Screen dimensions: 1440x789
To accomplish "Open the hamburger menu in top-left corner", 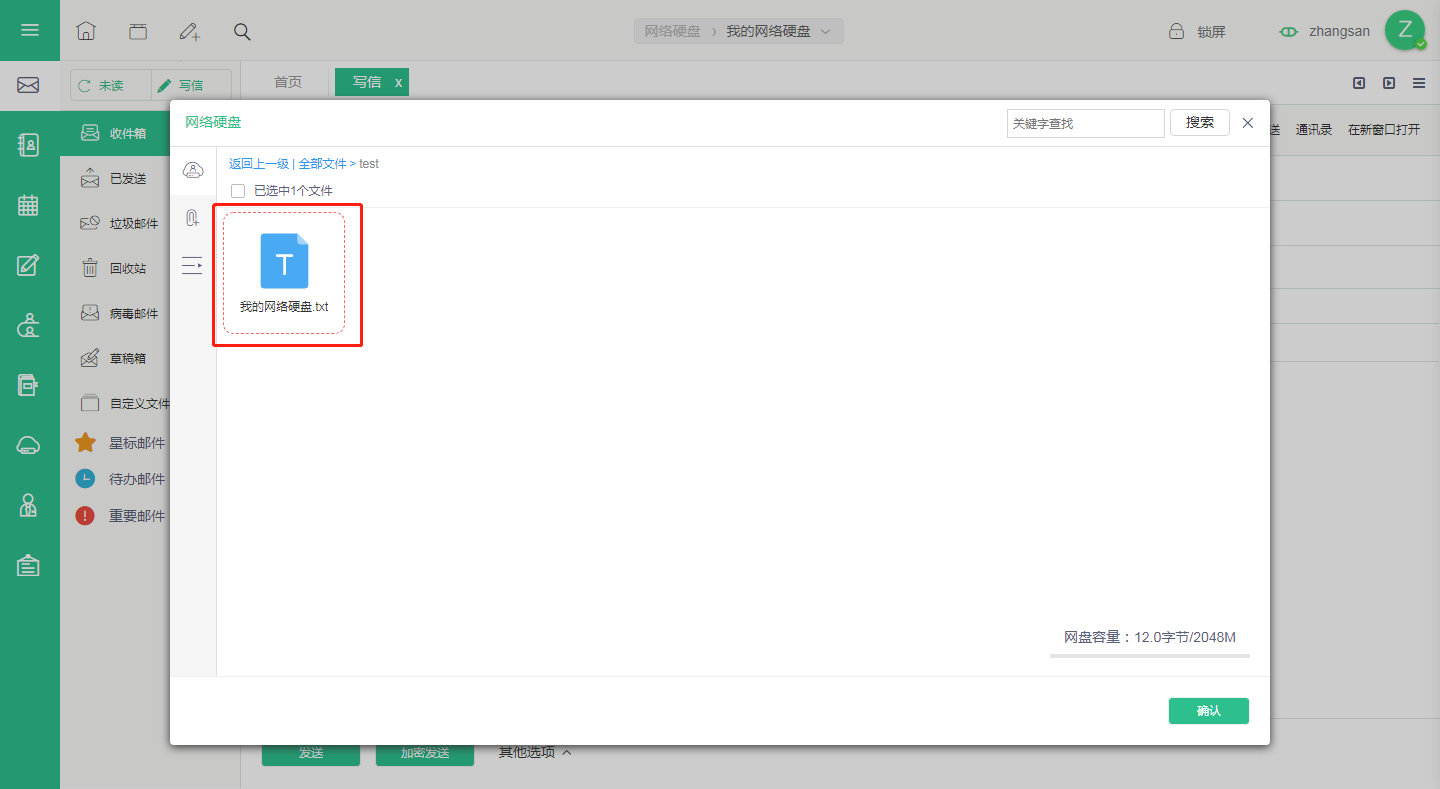I will pos(30,30).
